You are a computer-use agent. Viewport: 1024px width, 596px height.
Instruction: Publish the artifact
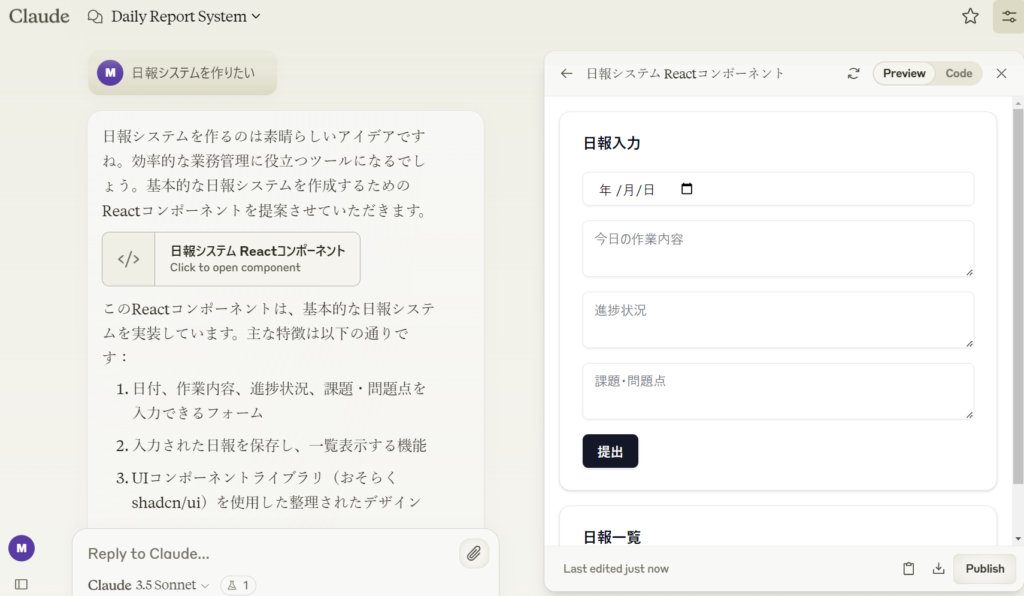pyautogui.click(x=984, y=569)
